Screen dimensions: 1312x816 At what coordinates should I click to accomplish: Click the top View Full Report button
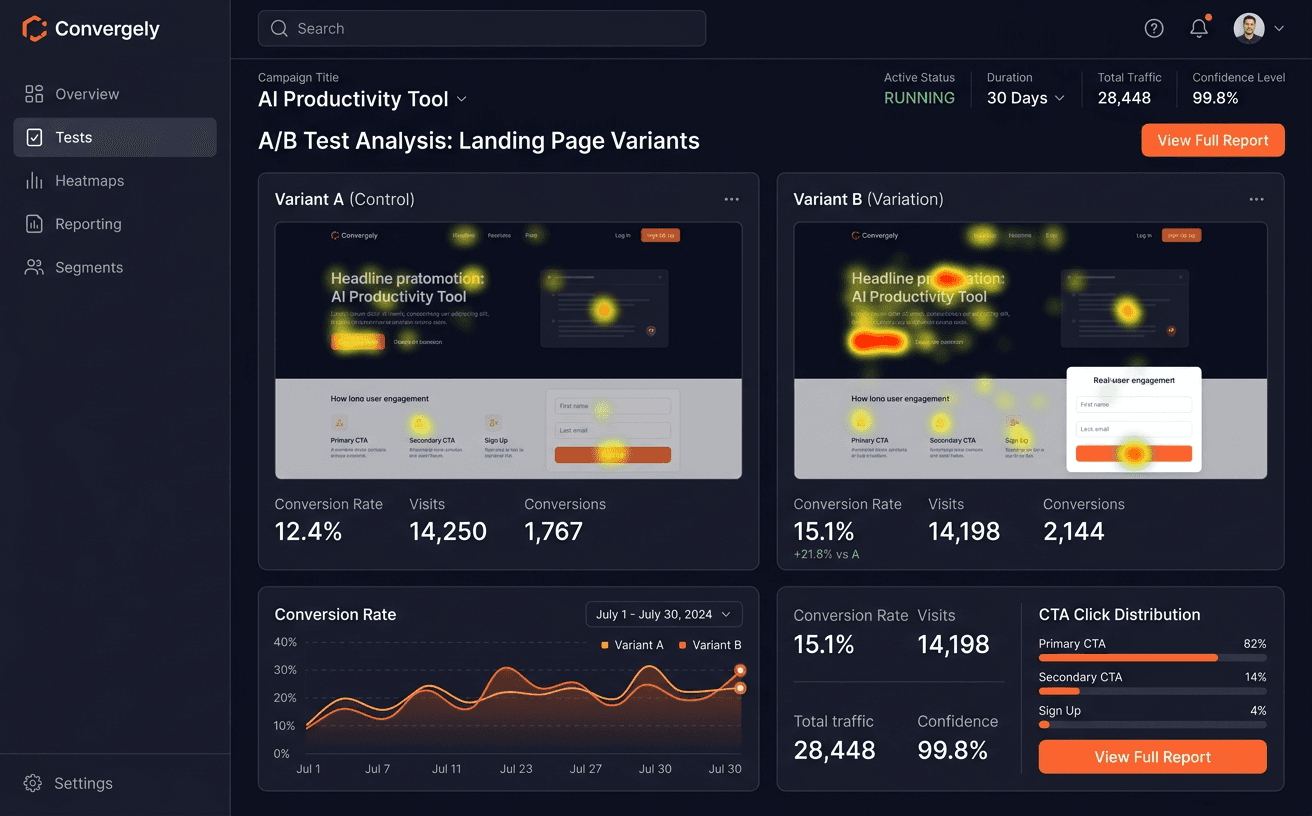point(1213,140)
